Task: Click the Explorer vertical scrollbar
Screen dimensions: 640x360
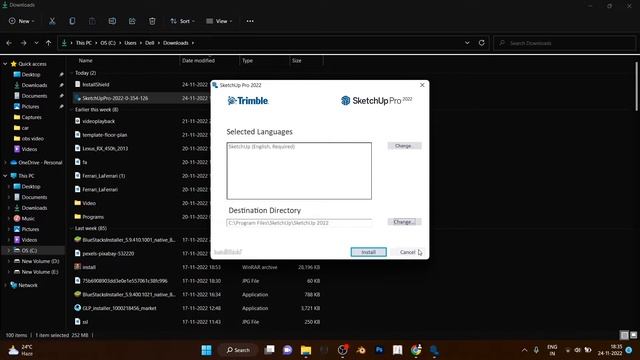Action: coord(637,86)
